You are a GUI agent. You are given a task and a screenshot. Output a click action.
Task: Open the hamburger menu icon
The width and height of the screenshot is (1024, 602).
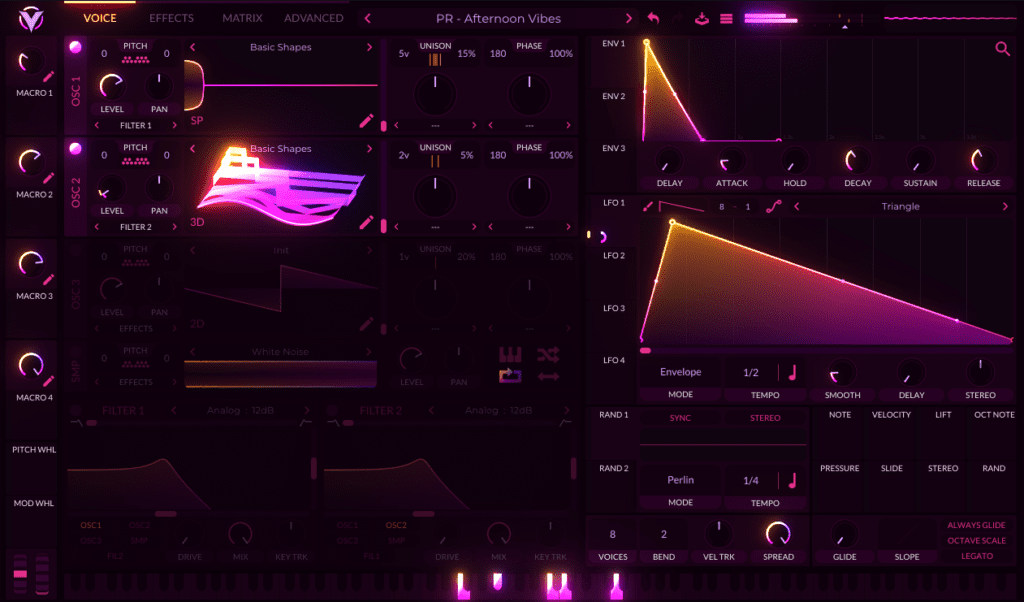726,18
